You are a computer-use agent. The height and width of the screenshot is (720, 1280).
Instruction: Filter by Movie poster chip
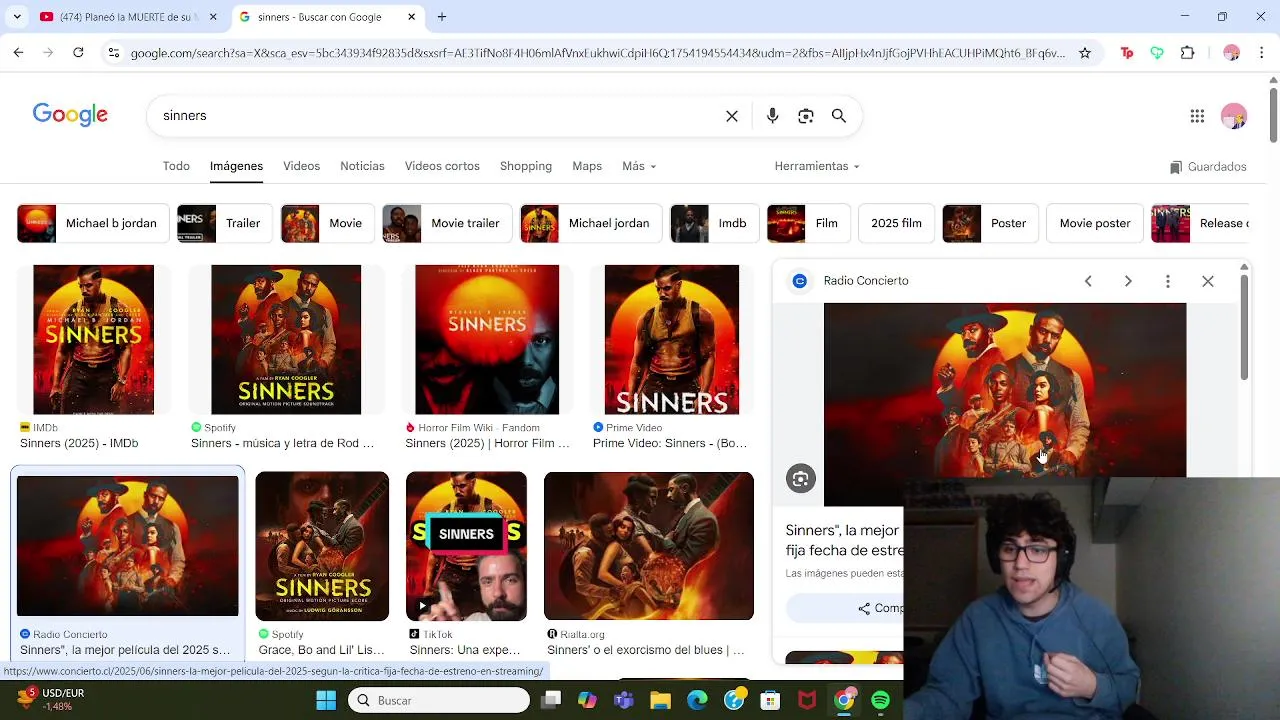(1095, 223)
